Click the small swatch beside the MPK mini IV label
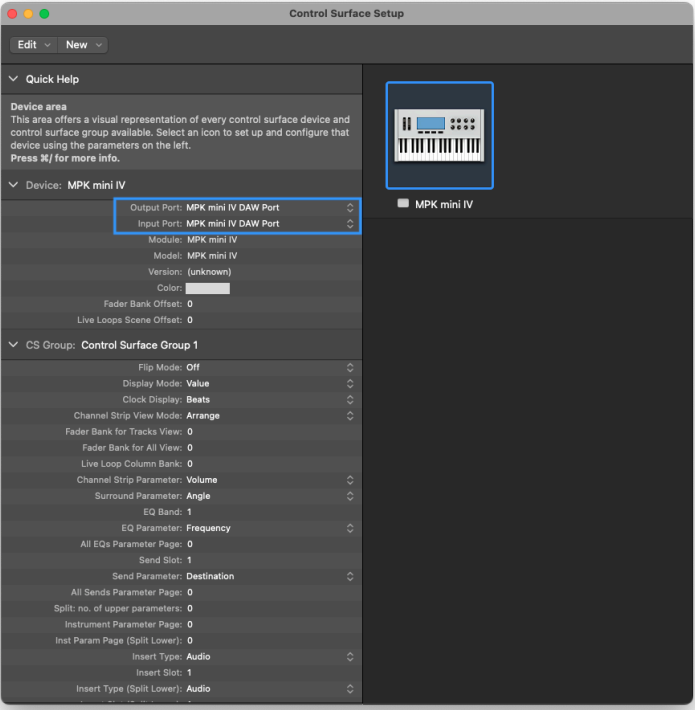Screen dimensions: 695x710 [x=403, y=203]
